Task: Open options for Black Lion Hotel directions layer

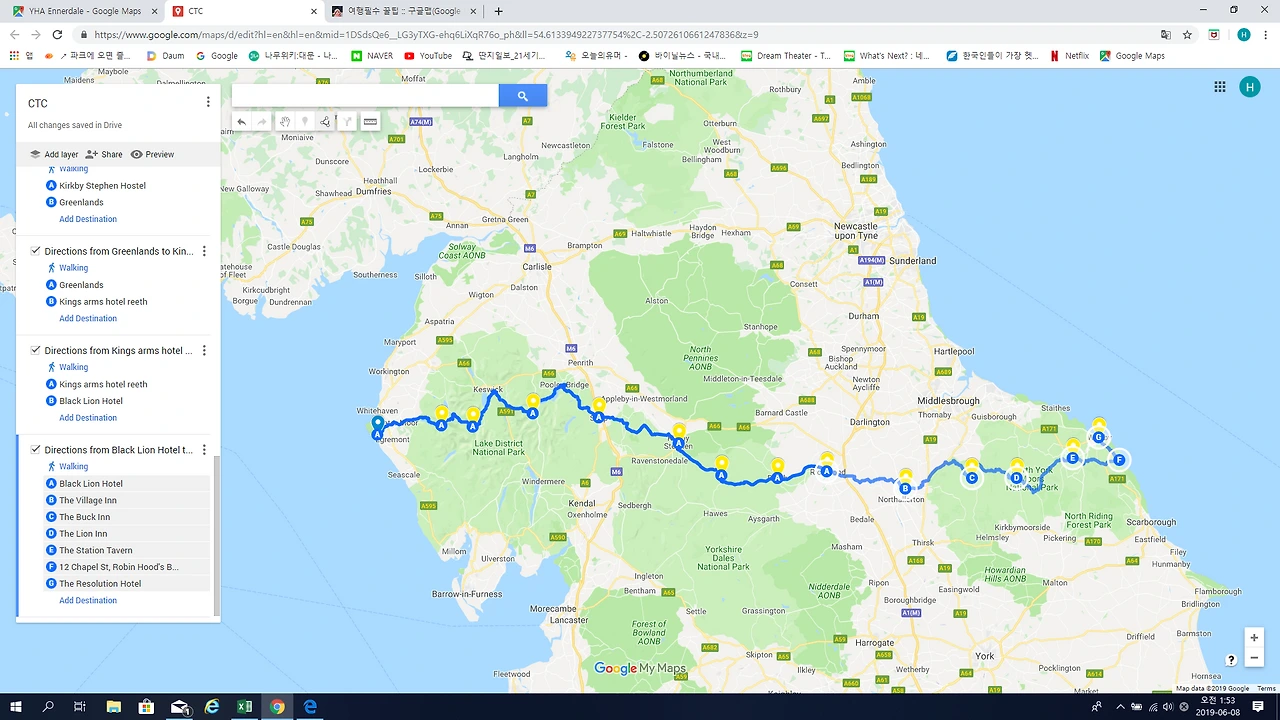Action: point(204,450)
